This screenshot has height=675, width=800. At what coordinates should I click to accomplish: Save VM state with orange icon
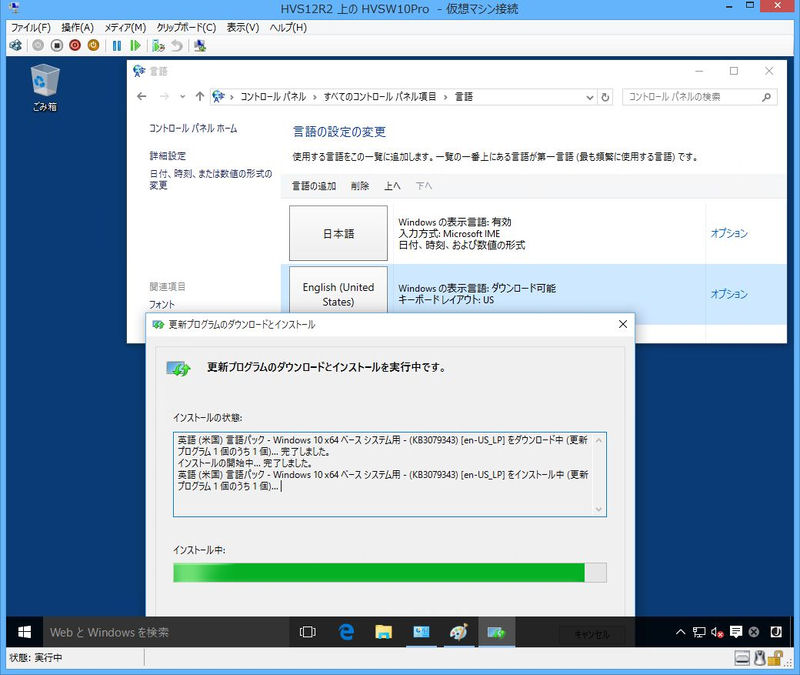point(93,45)
